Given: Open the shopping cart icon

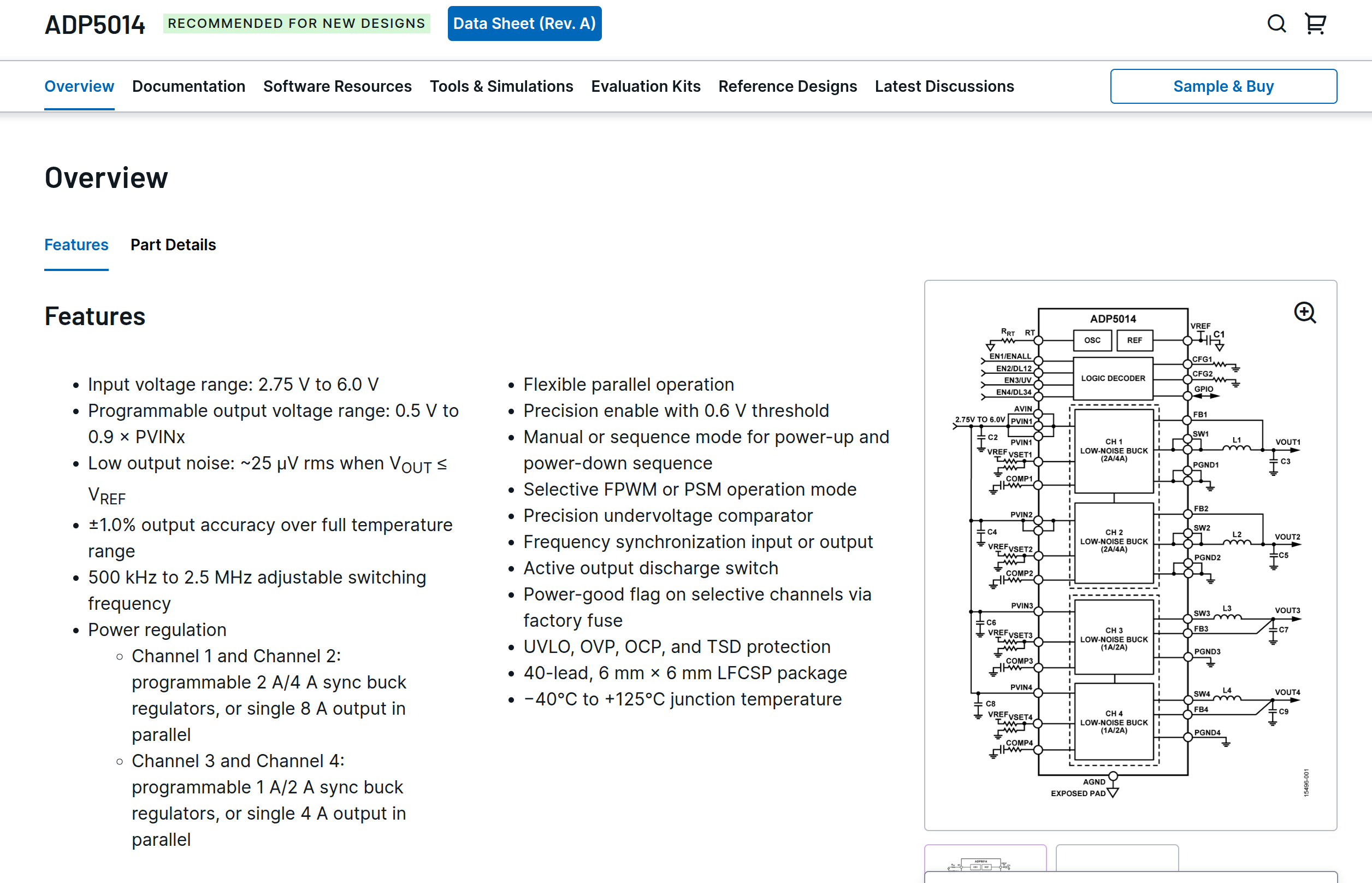Looking at the screenshot, I should [x=1315, y=24].
